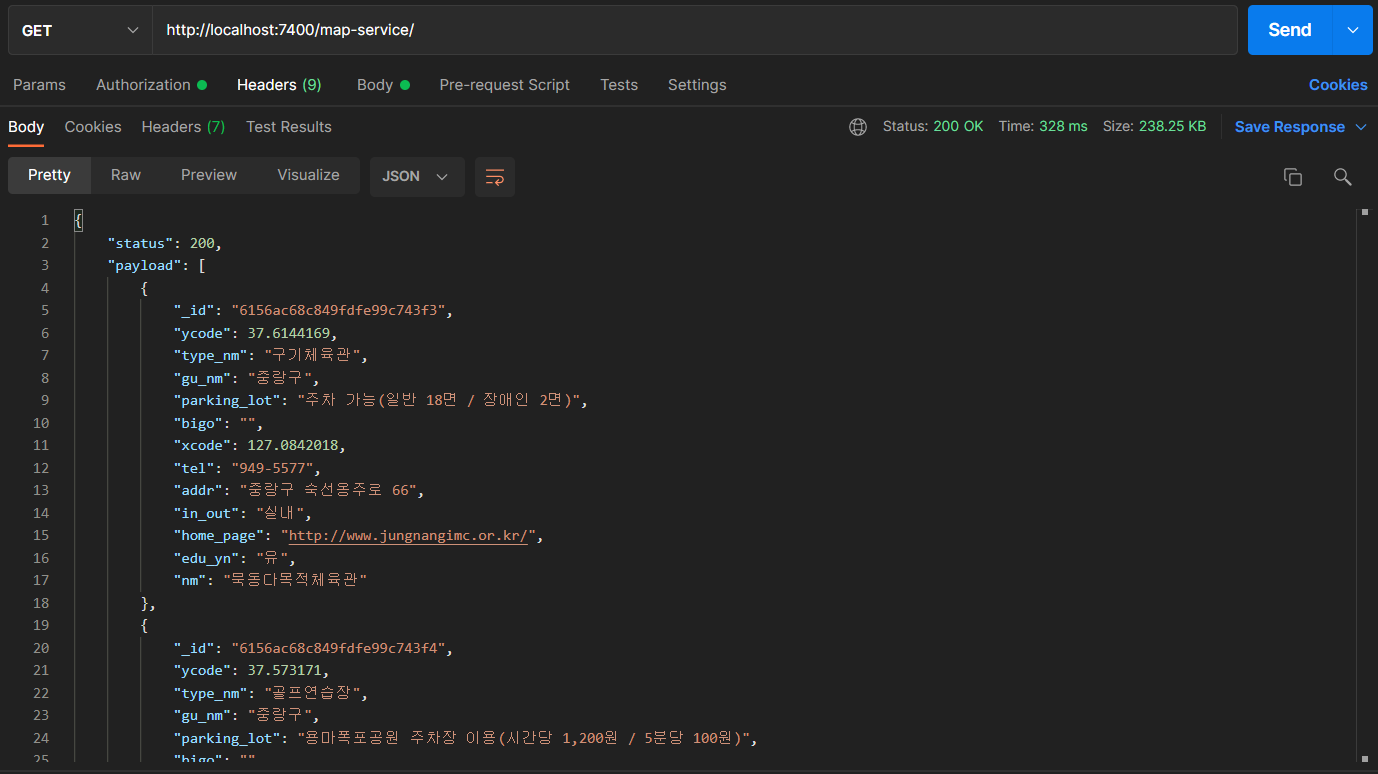Image resolution: width=1378 pixels, height=774 pixels.
Task: Click the request URL field
Action: point(695,30)
